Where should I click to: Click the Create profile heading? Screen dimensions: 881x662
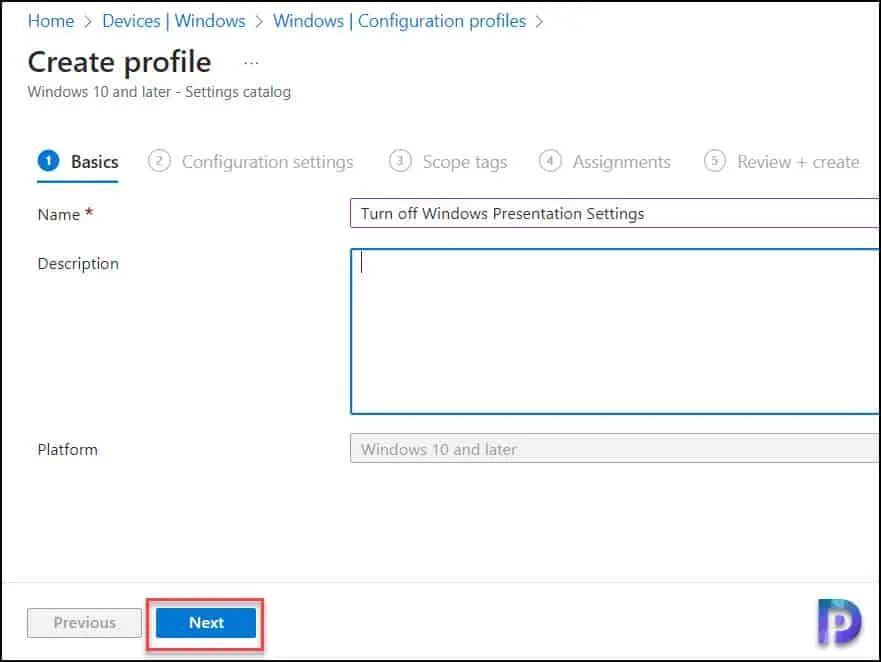click(120, 62)
